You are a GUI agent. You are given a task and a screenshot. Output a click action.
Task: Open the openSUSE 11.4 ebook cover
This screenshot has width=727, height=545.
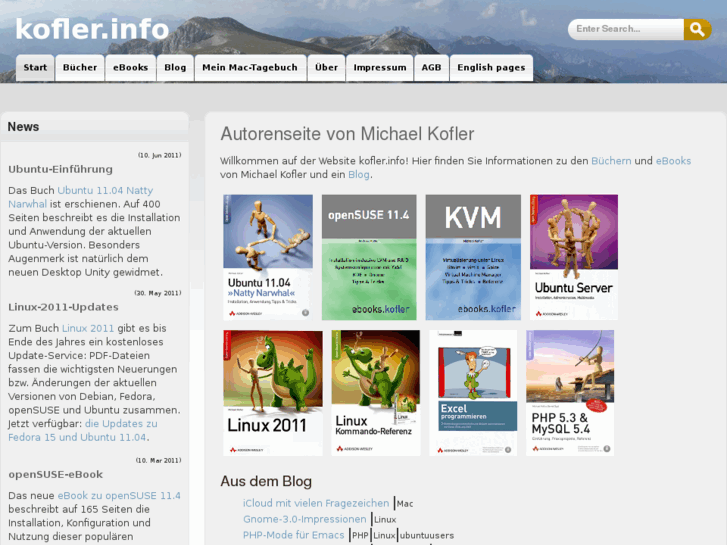369,257
